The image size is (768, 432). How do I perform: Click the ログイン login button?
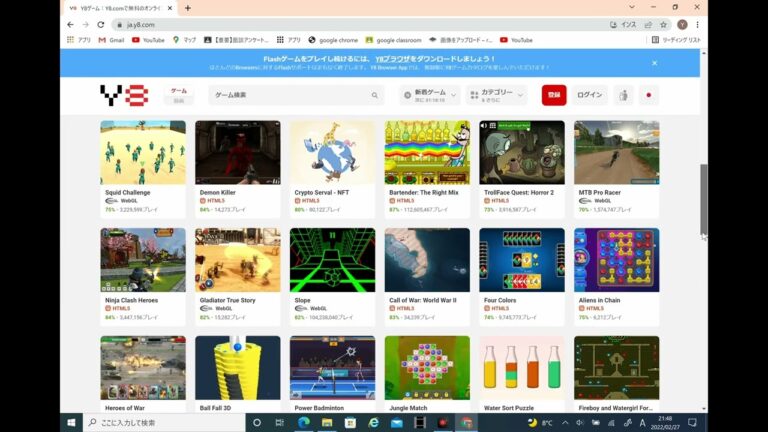coord(590,95)
